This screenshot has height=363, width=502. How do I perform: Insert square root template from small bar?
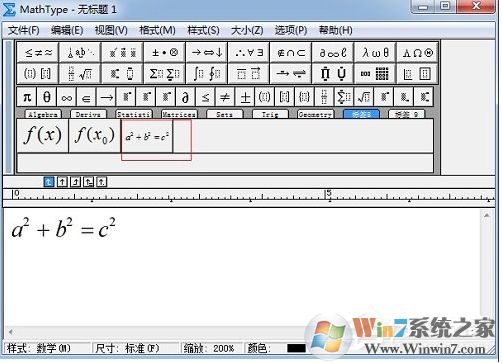pos(364,97)
